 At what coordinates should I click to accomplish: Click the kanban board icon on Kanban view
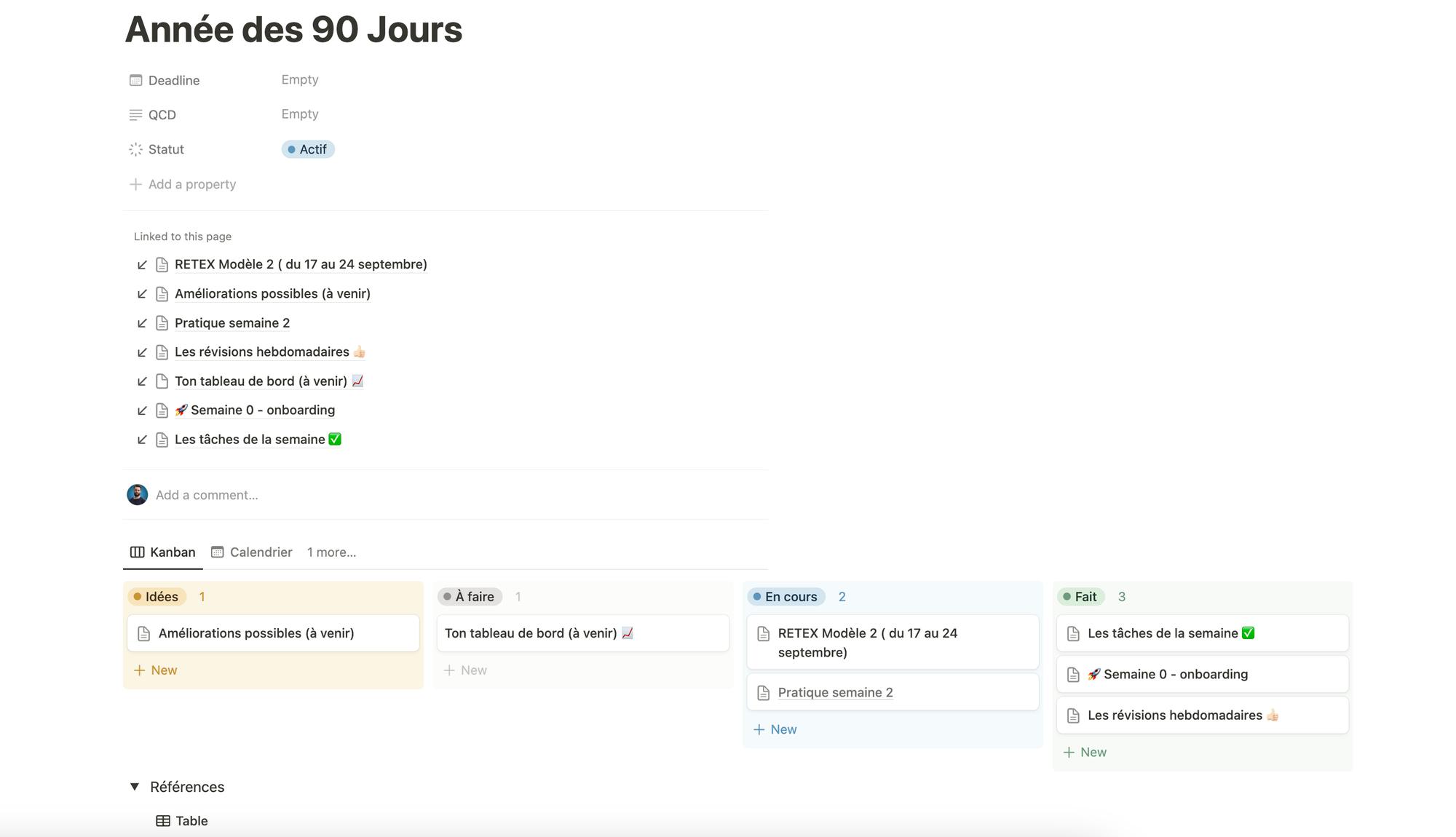[138, 552]
